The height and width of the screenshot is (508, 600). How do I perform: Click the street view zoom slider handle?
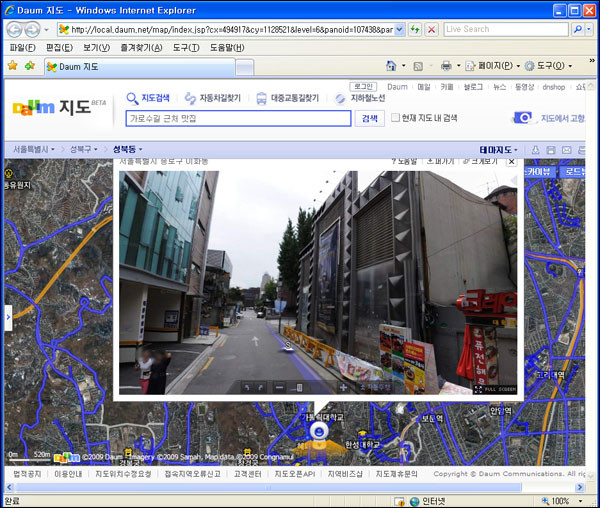(300, 388)
